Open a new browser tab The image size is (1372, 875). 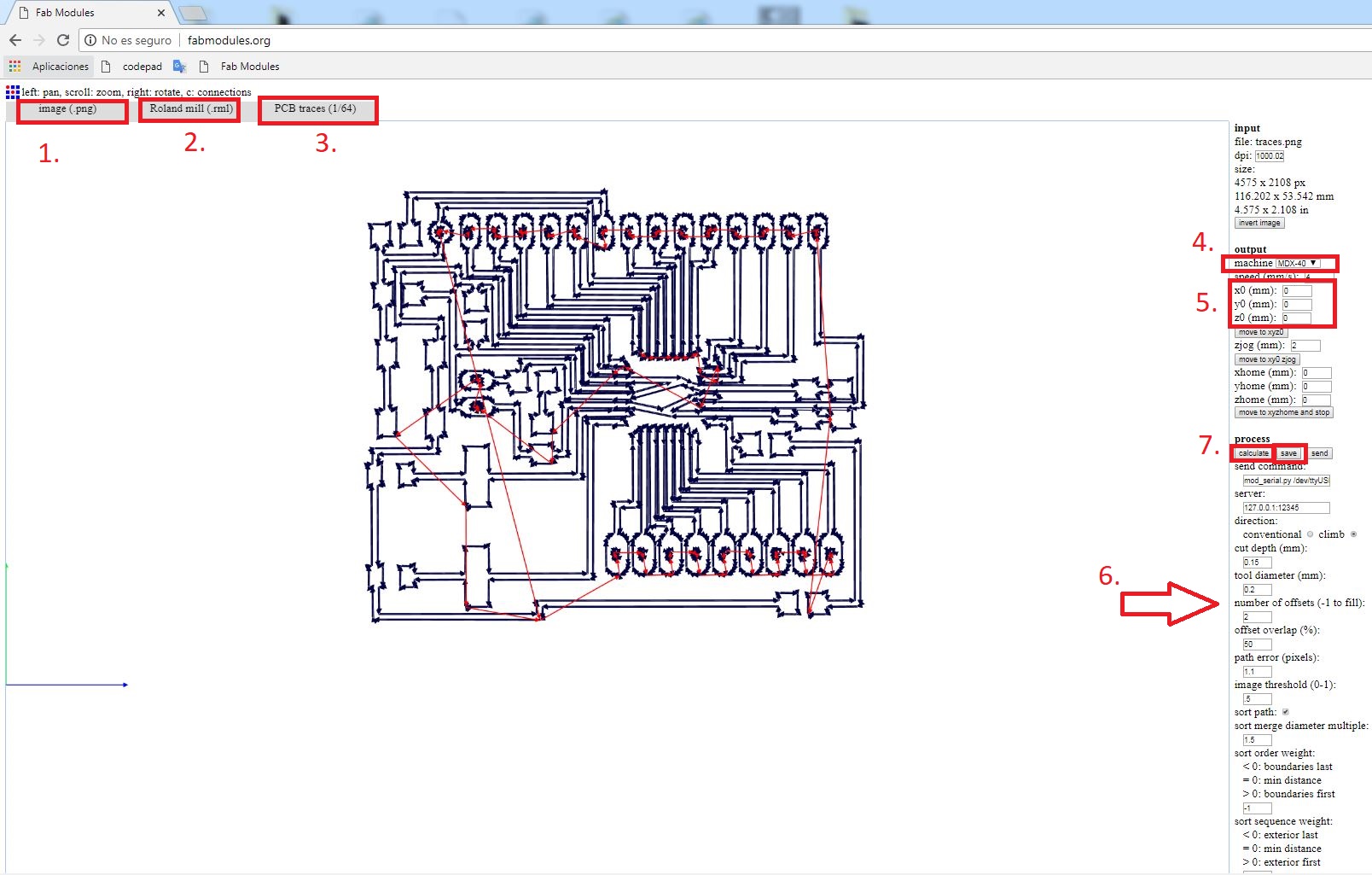point(194,13)
